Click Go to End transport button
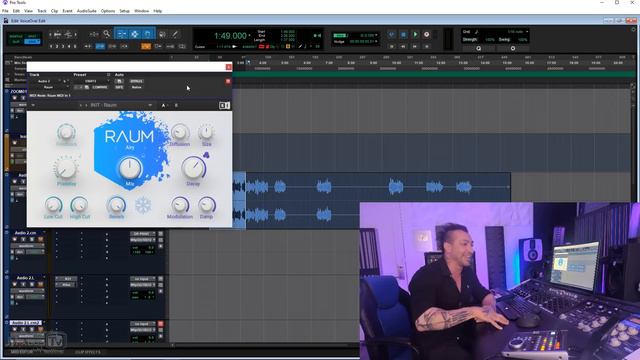640x360 pixels. coord(427,46)
